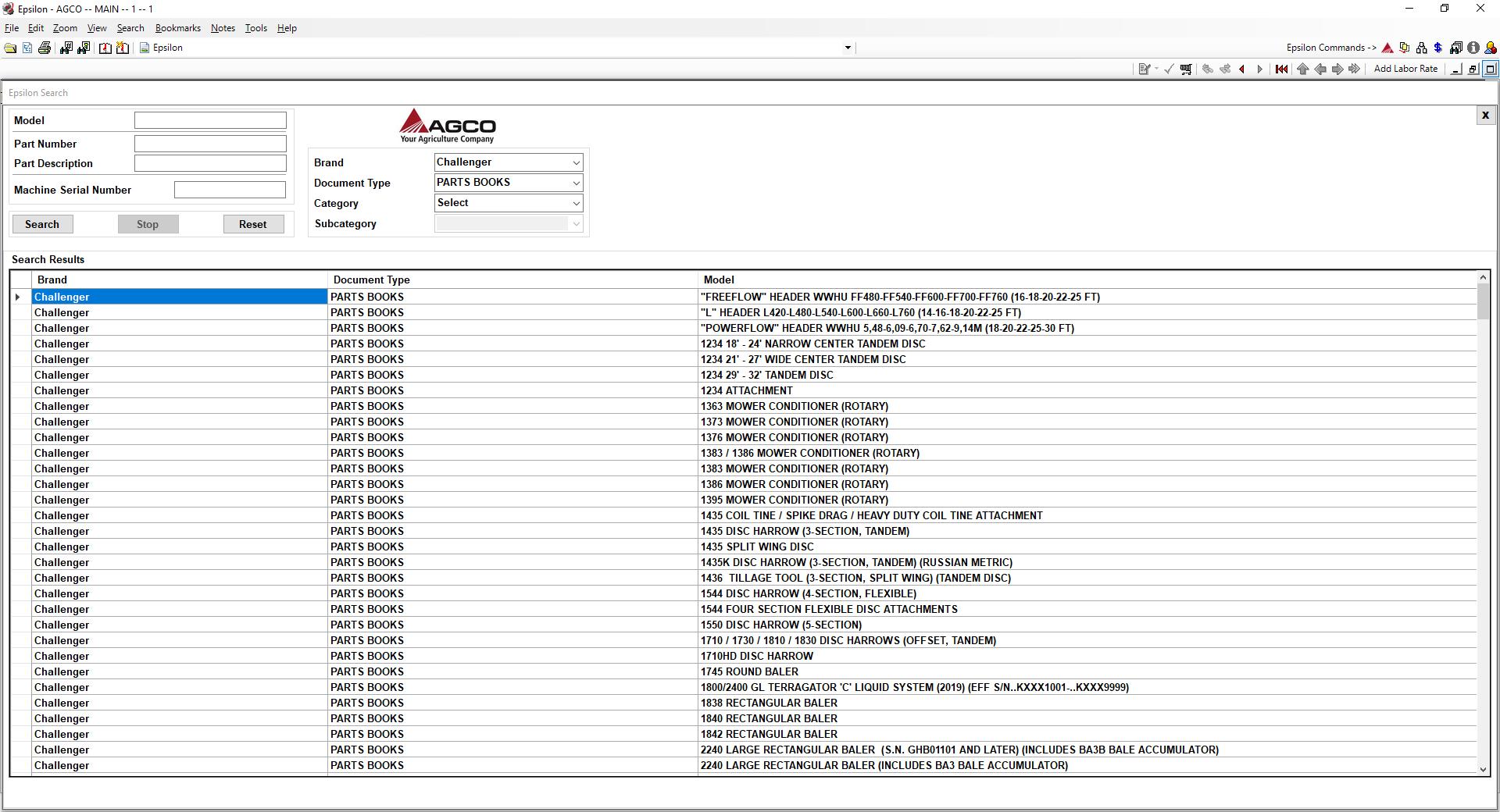Open the Help menu
The height and width of the screenshot is (812, 1500).
287,28
